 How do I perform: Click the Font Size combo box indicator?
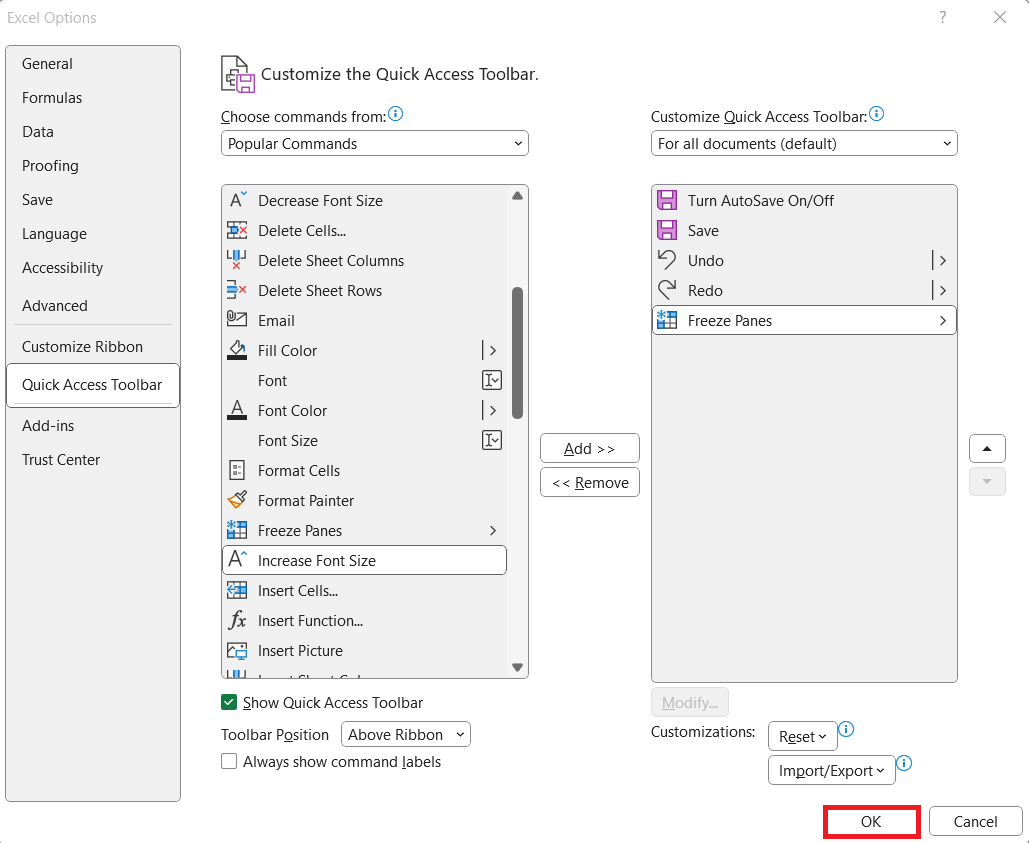coord(492,440)
